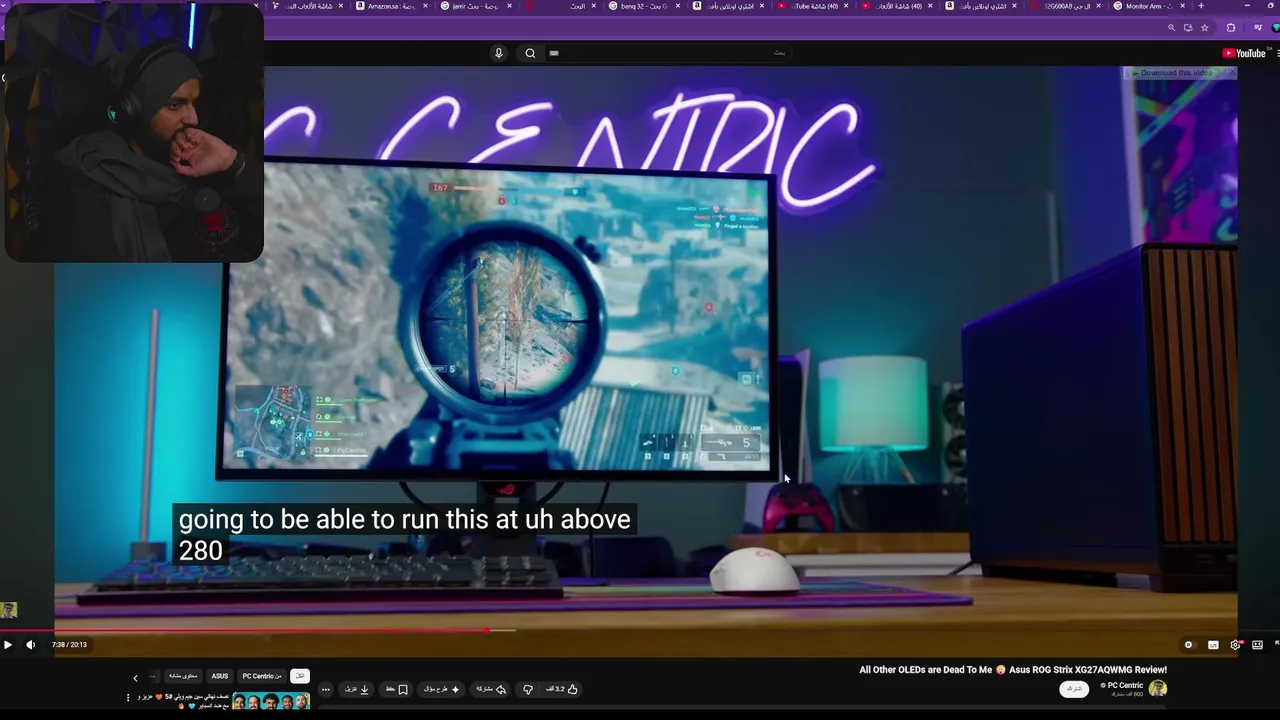This screenshot has width=1280, height=720.
Task: Switch to the Monitor Arm browser tab
Action: point(1149,6)
